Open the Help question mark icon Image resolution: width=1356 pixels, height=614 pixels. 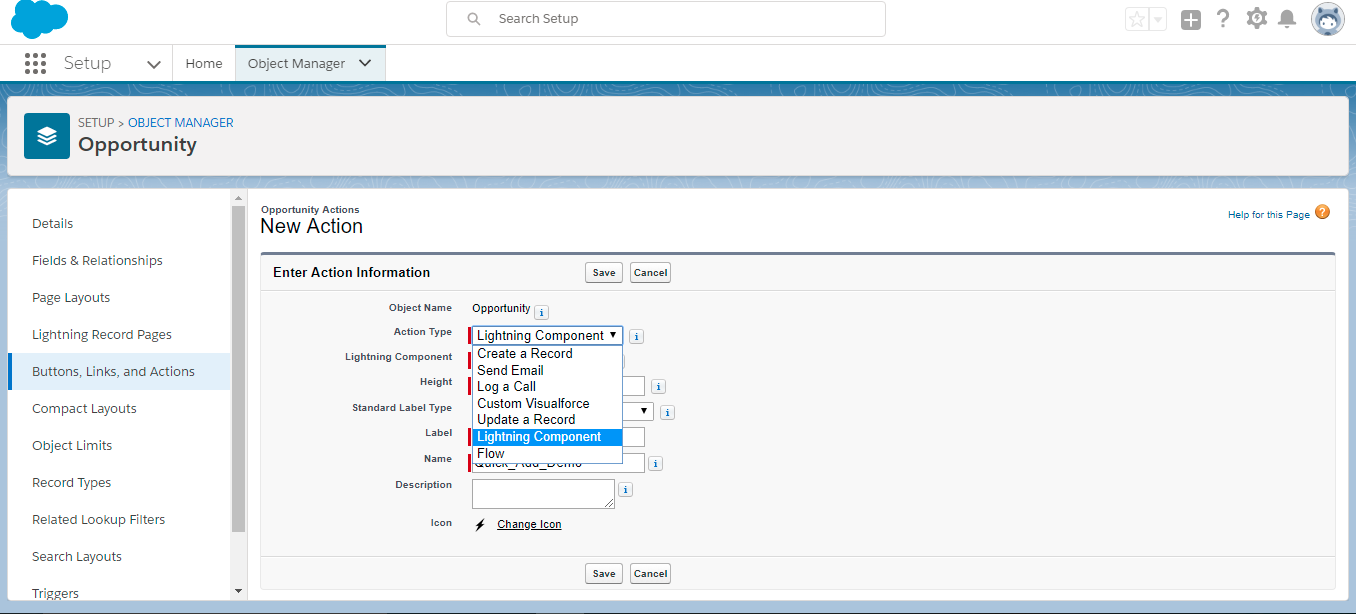[x=1223, y=19]
